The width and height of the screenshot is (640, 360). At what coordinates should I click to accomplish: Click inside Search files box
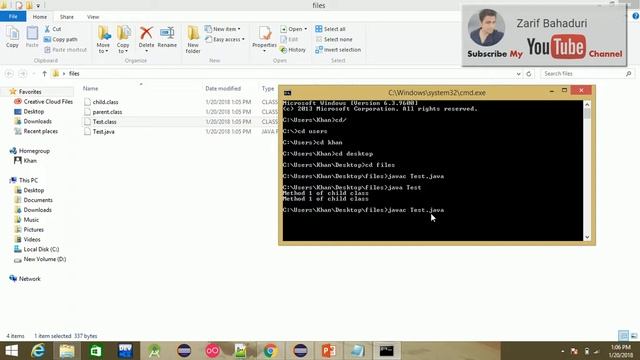pyautogui.click(x=582, y=73)
